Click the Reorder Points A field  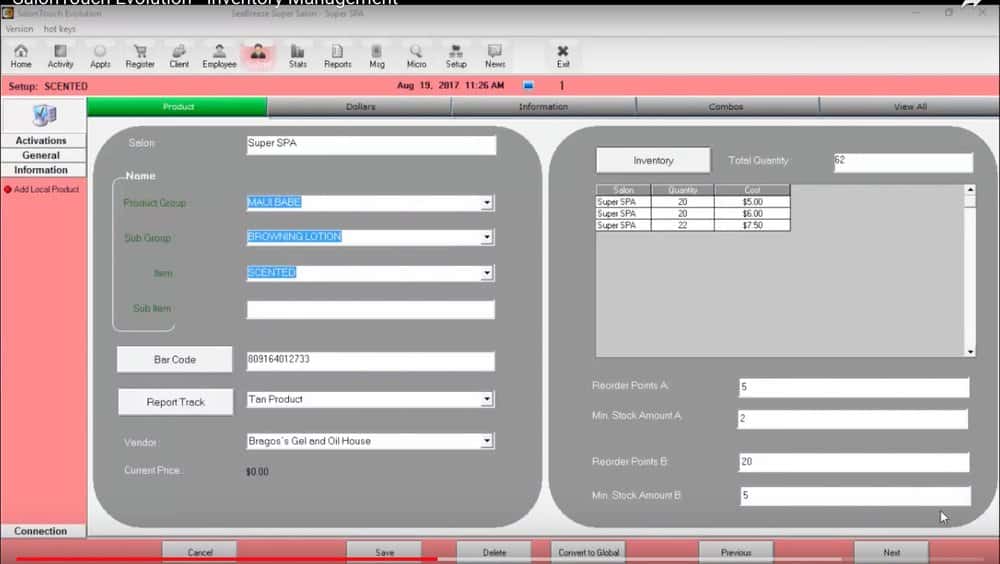point(854,387)
